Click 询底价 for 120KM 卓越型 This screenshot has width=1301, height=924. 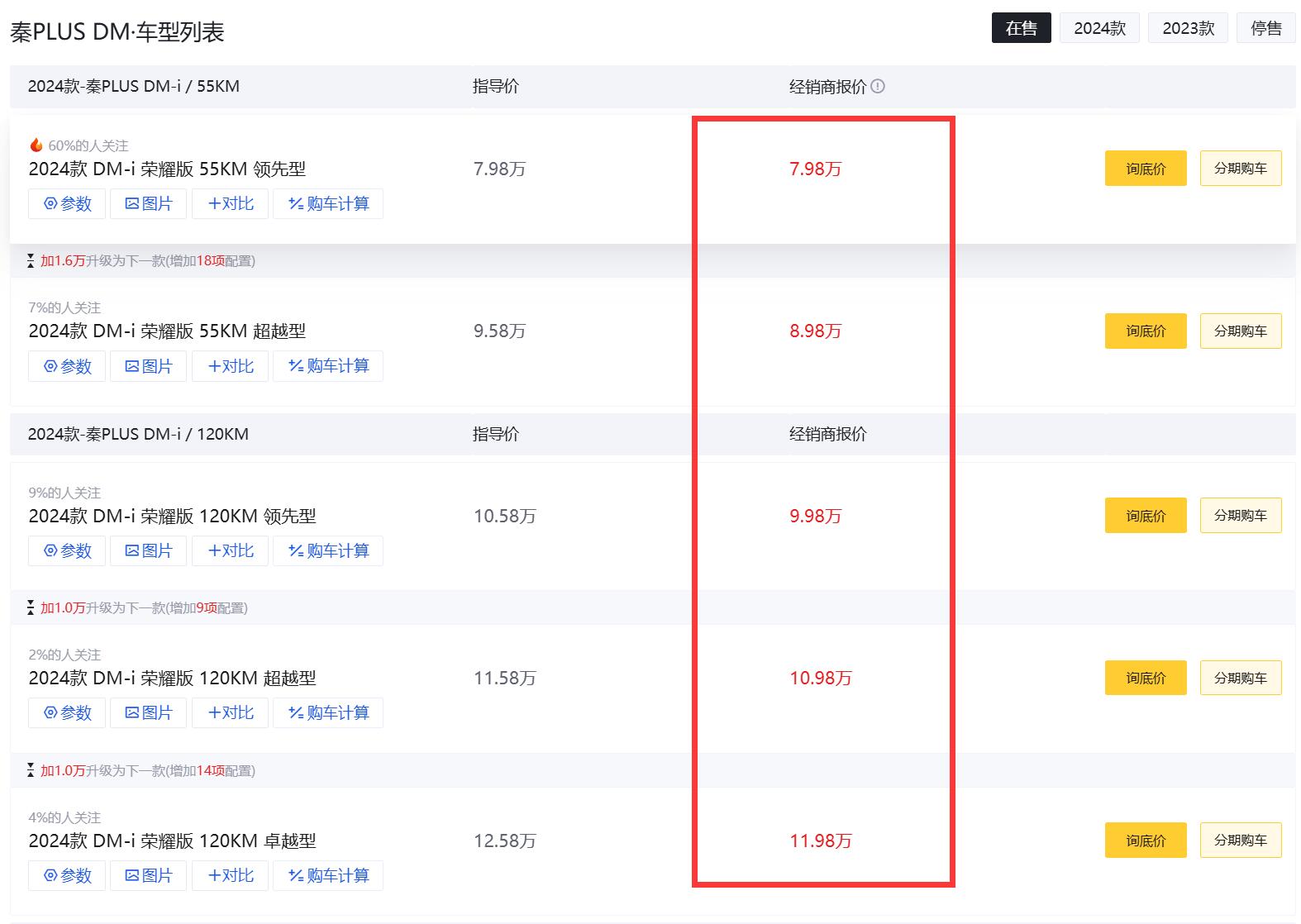point(1146,841)
